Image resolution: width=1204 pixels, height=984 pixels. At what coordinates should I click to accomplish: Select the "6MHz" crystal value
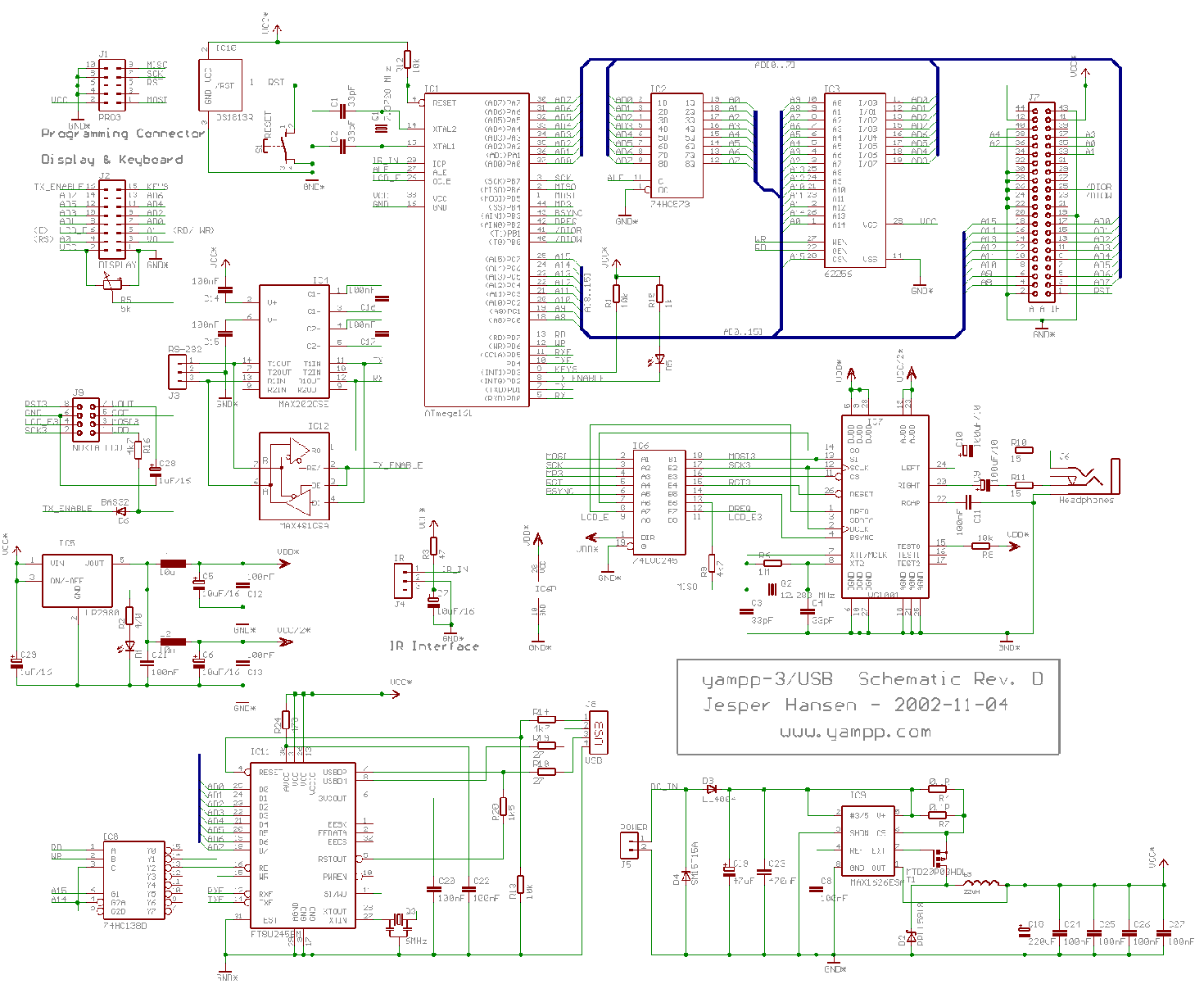416,941
